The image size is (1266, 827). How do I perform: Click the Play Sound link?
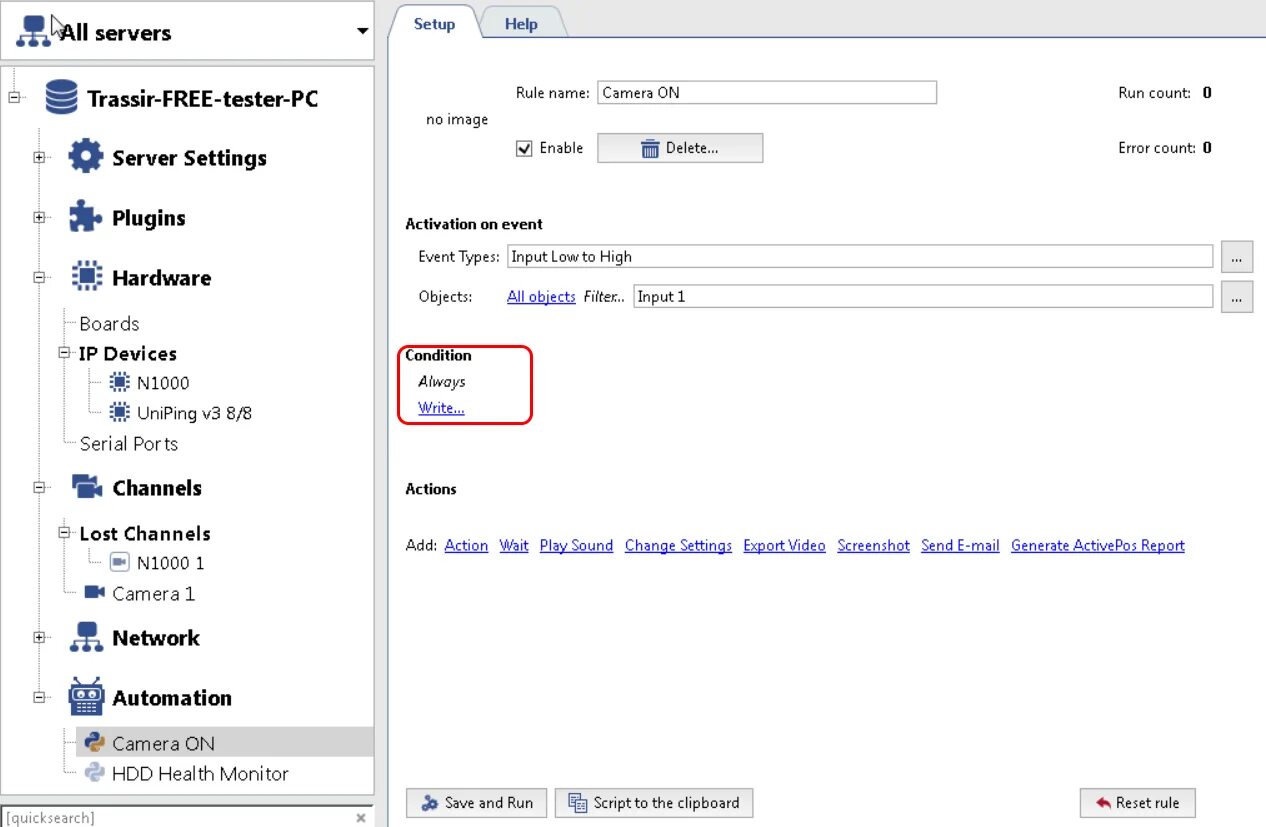576,545
